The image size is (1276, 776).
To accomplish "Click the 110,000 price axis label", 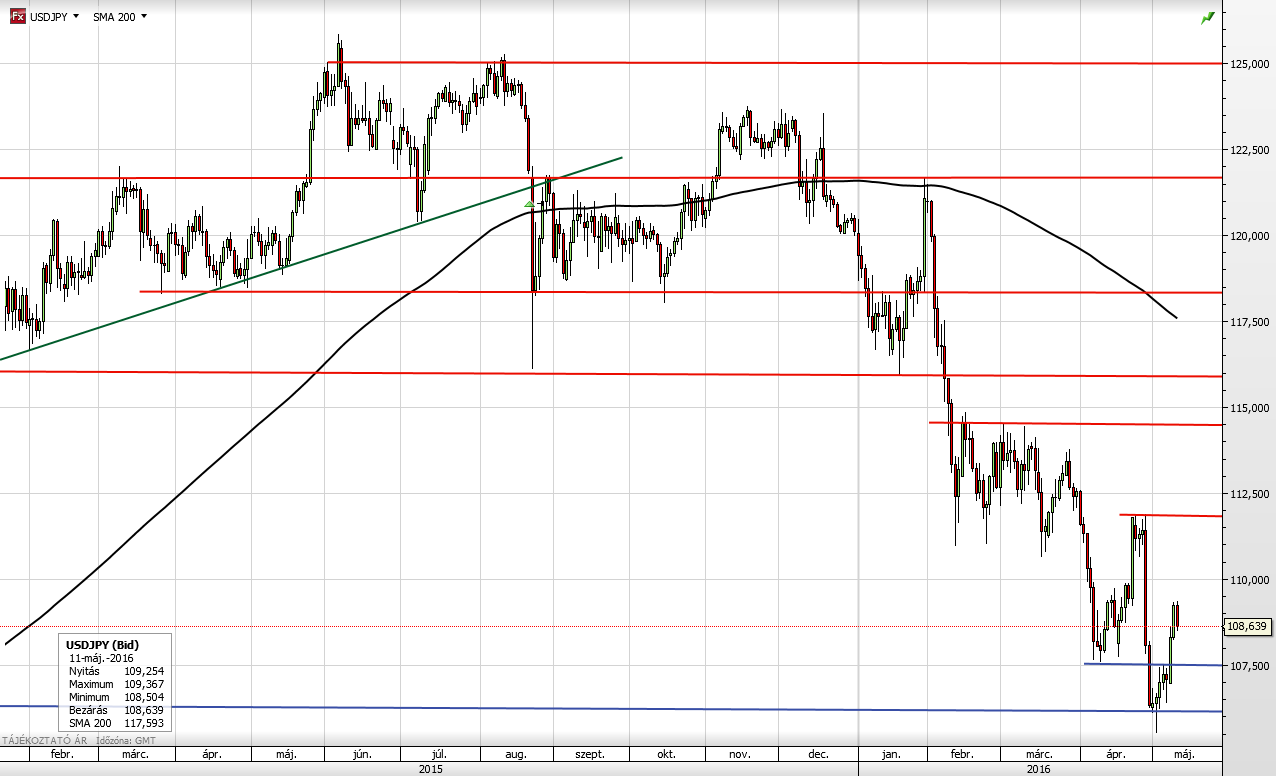I will coord(1250,580).
